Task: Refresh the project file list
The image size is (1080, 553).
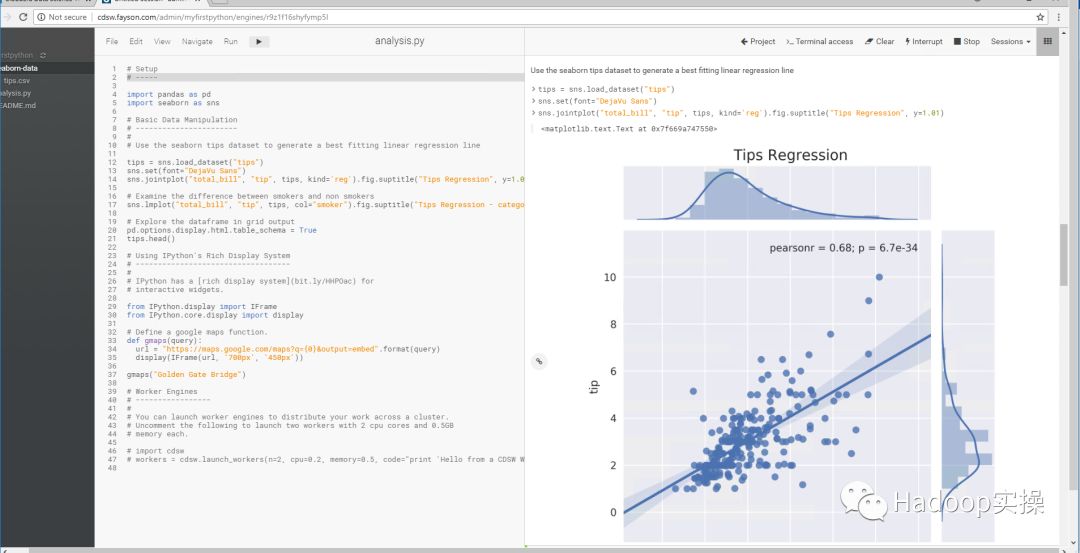Action: 43,55
